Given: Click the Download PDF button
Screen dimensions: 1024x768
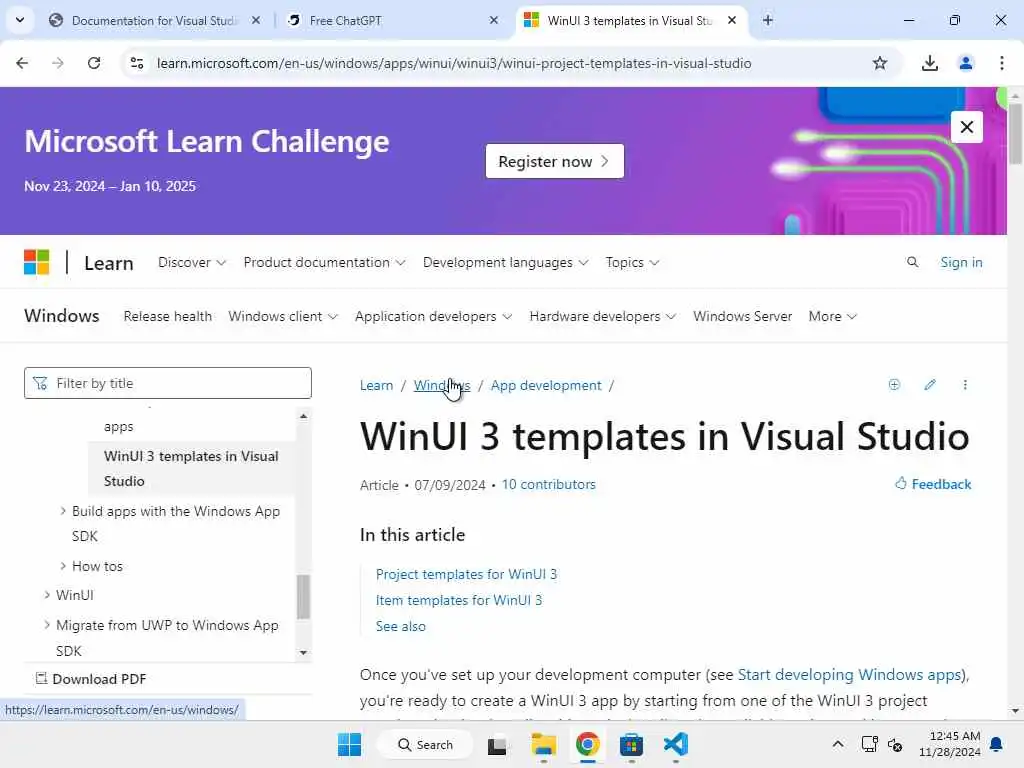Looking at the screenshot, I should 91,679.
